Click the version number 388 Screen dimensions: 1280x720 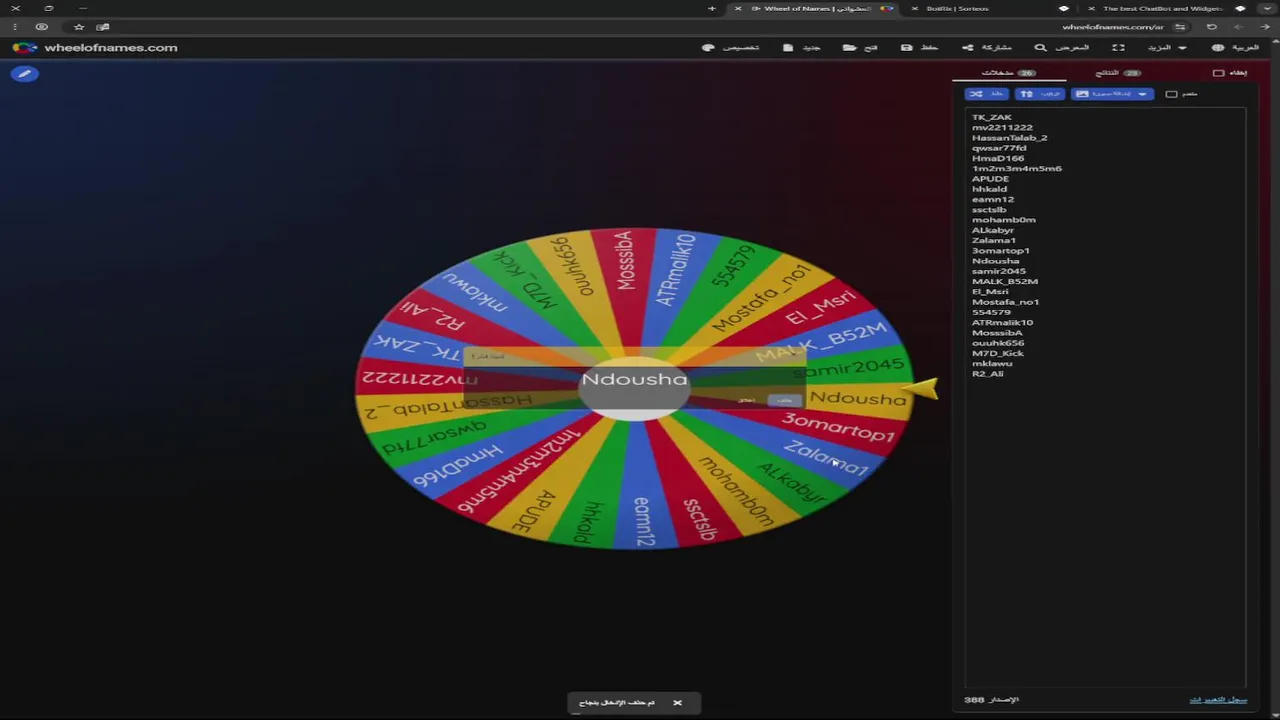[974, 700]
